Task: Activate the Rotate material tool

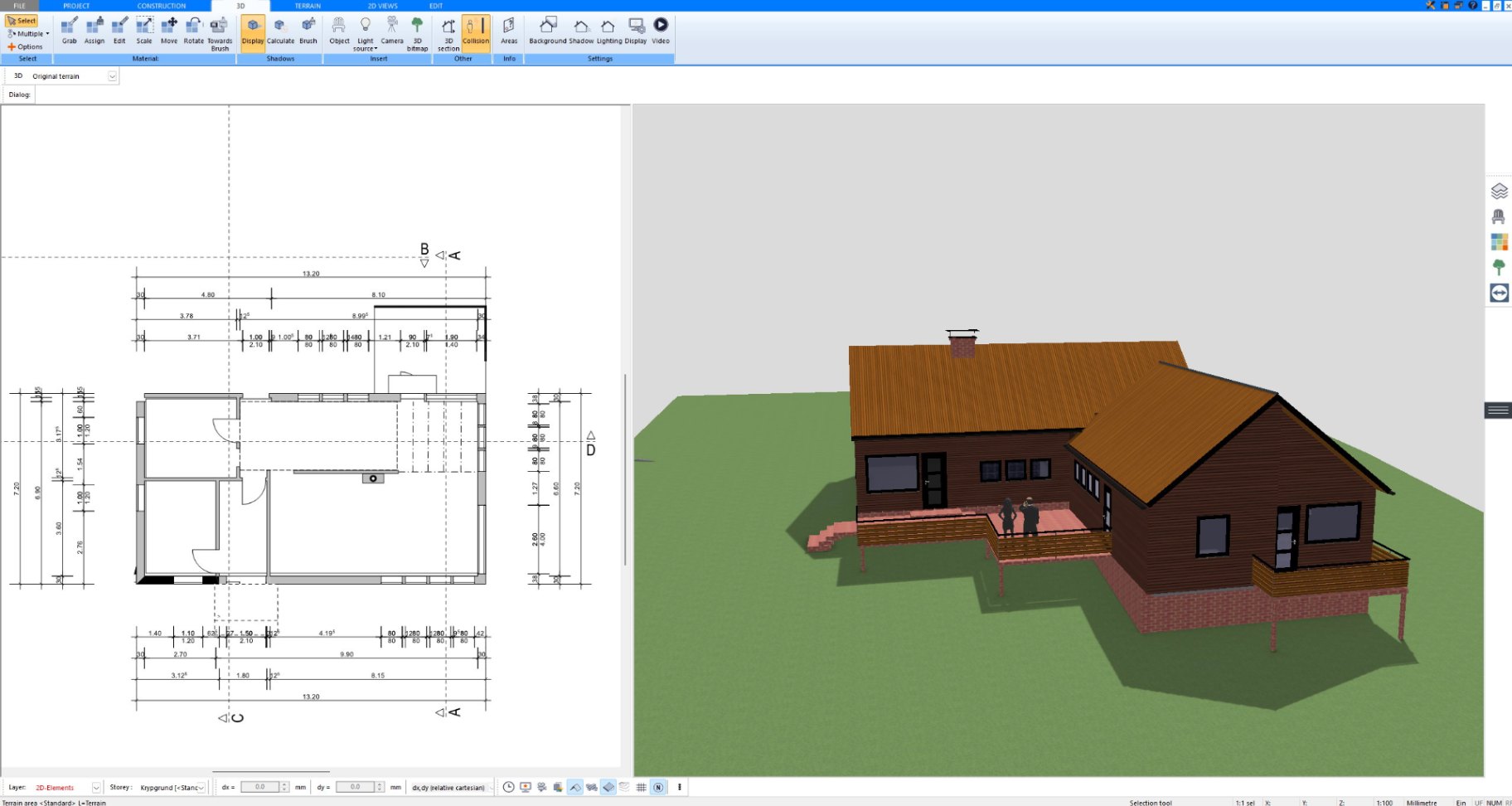Action: click(194, 32)
